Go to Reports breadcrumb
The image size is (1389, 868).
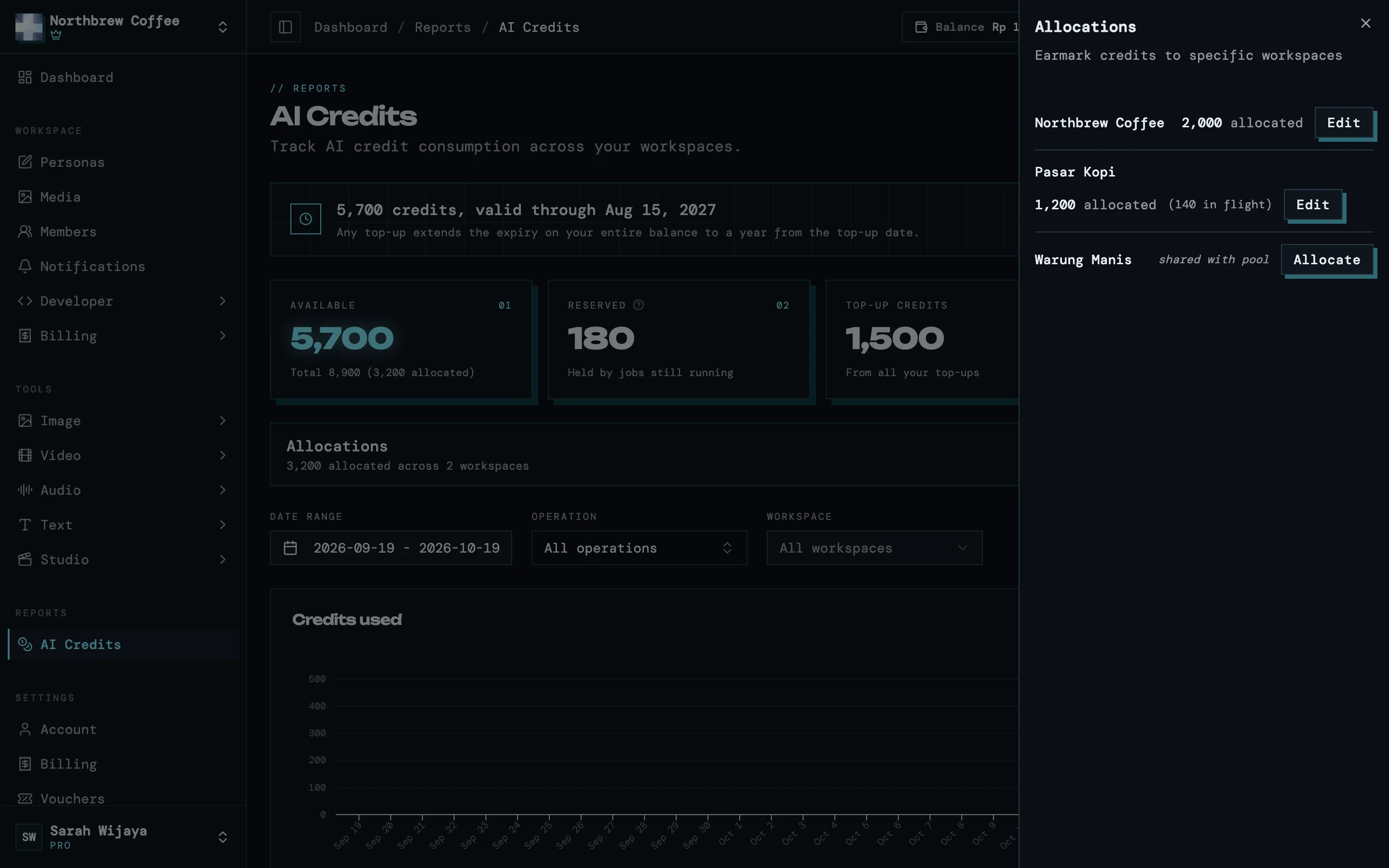443,27
